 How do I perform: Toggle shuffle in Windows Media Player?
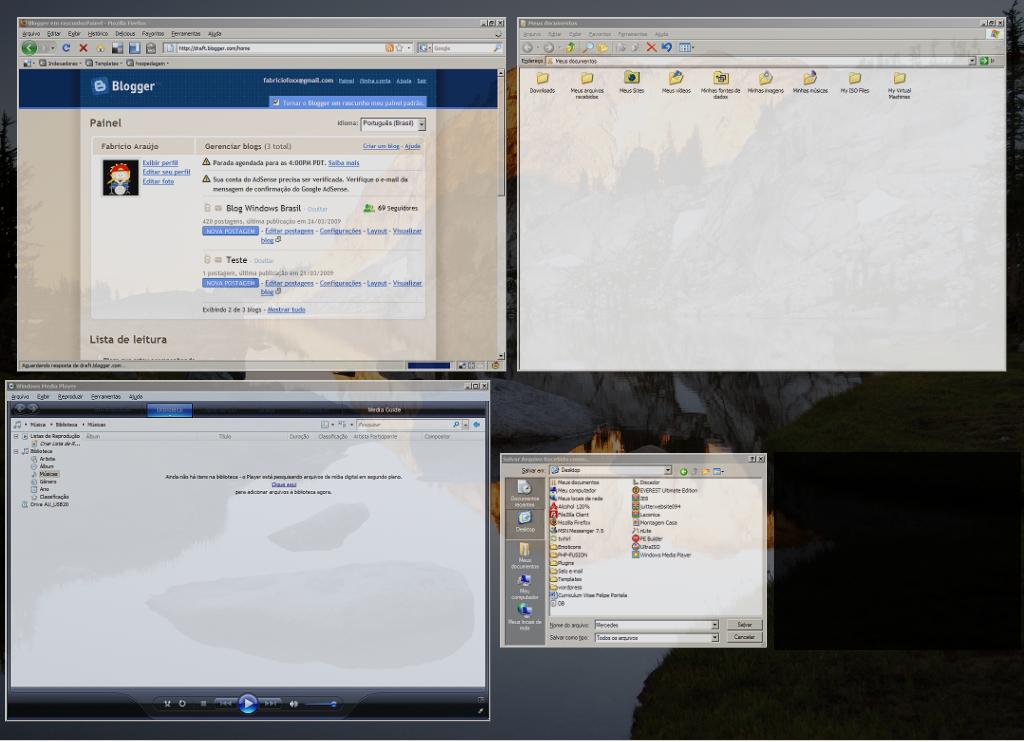(167, 703)
